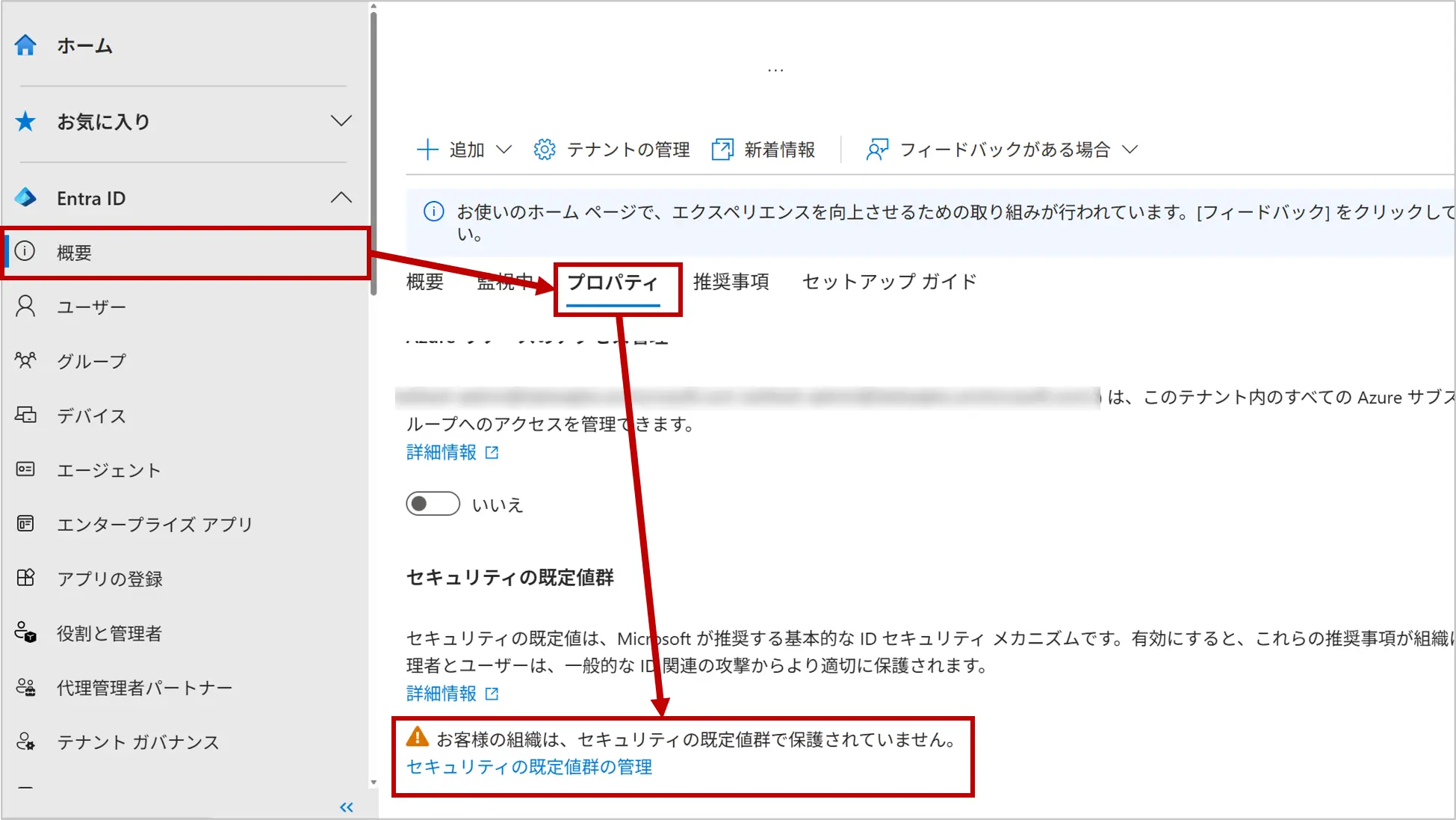Click the アプリの登録 icon
The height and width of the screenshot is (820, 1456).
click(25, 578)
